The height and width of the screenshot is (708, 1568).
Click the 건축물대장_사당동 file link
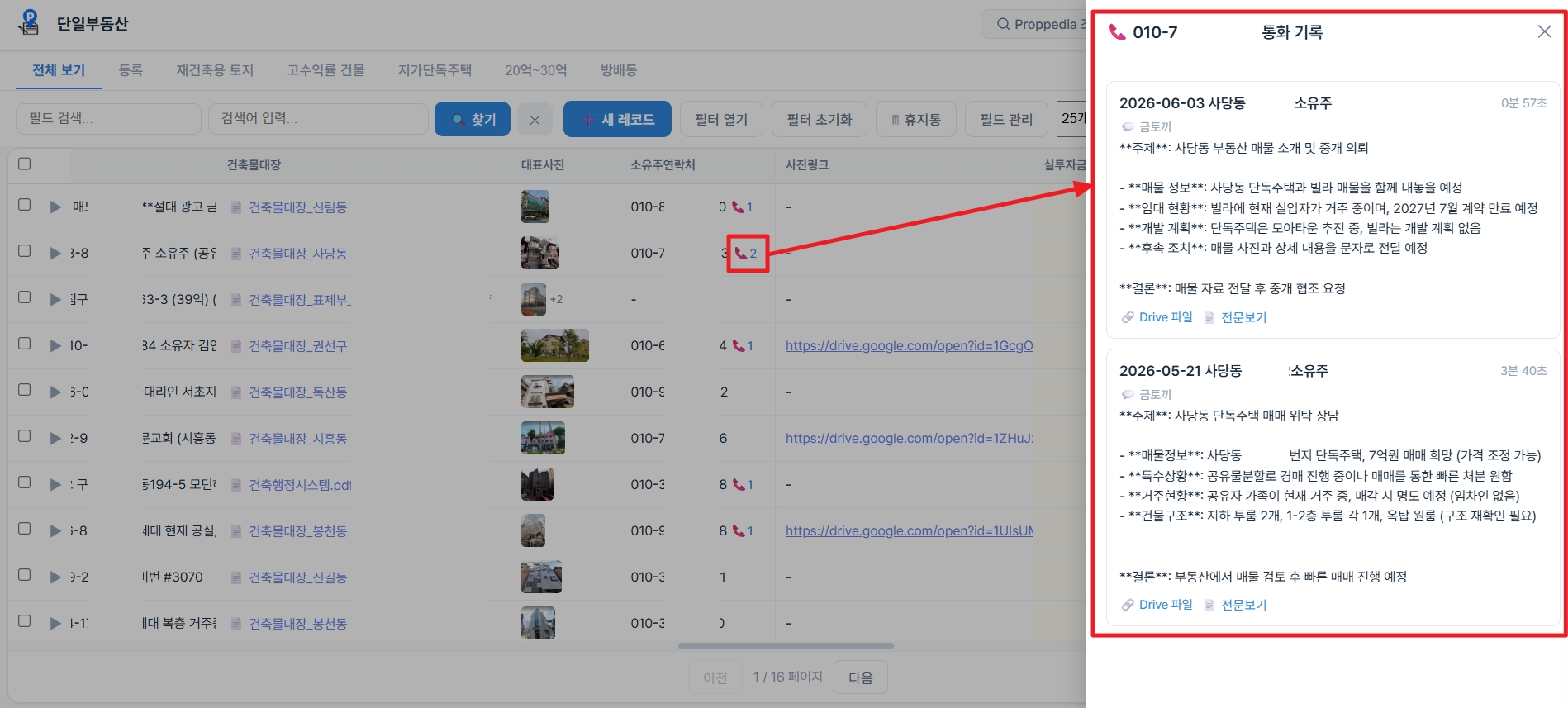(x=298, y=254)
